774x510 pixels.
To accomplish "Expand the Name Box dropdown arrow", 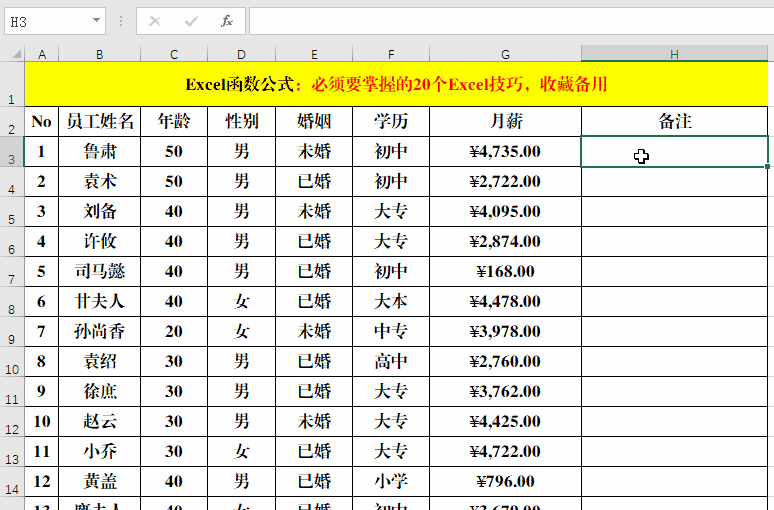I will coord(96,21).
